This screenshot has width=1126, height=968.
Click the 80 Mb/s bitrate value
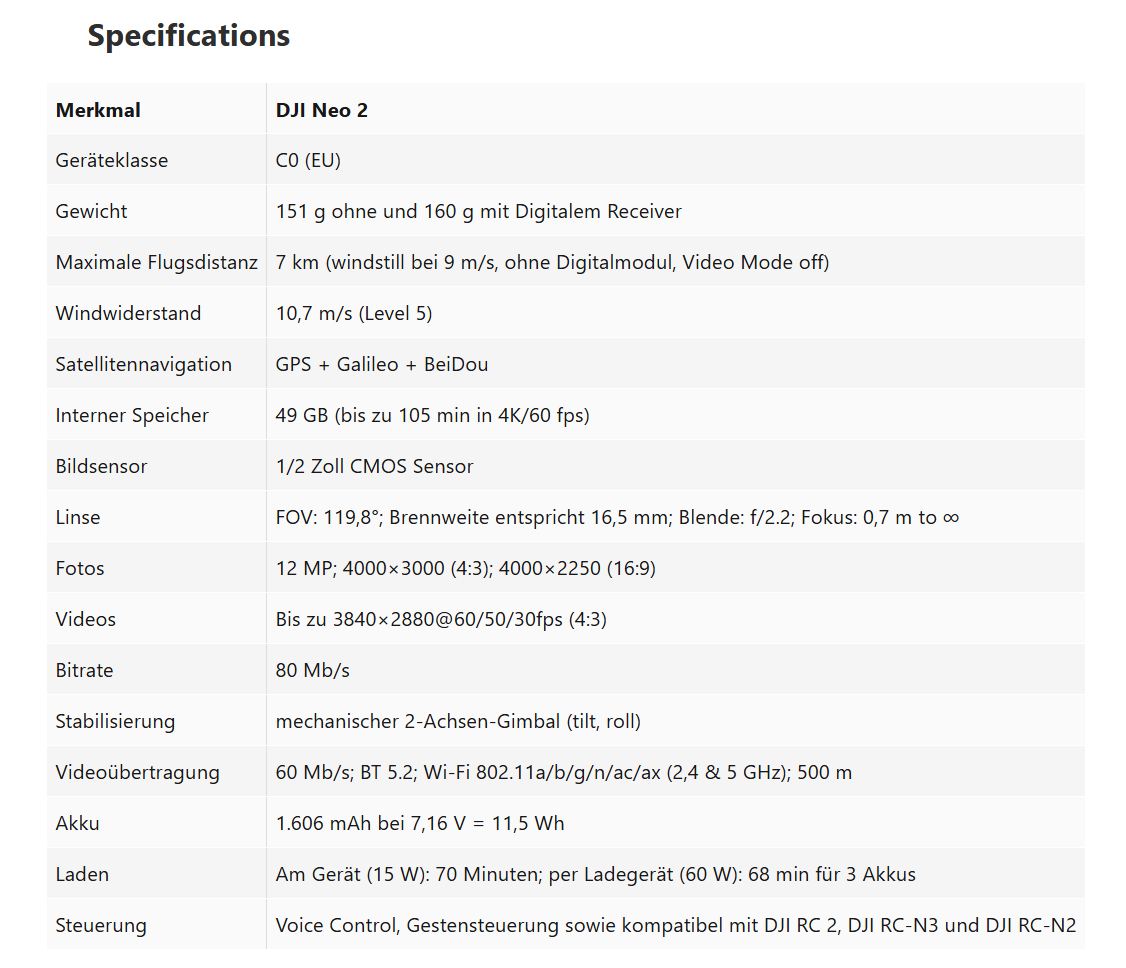pos(312,671)
